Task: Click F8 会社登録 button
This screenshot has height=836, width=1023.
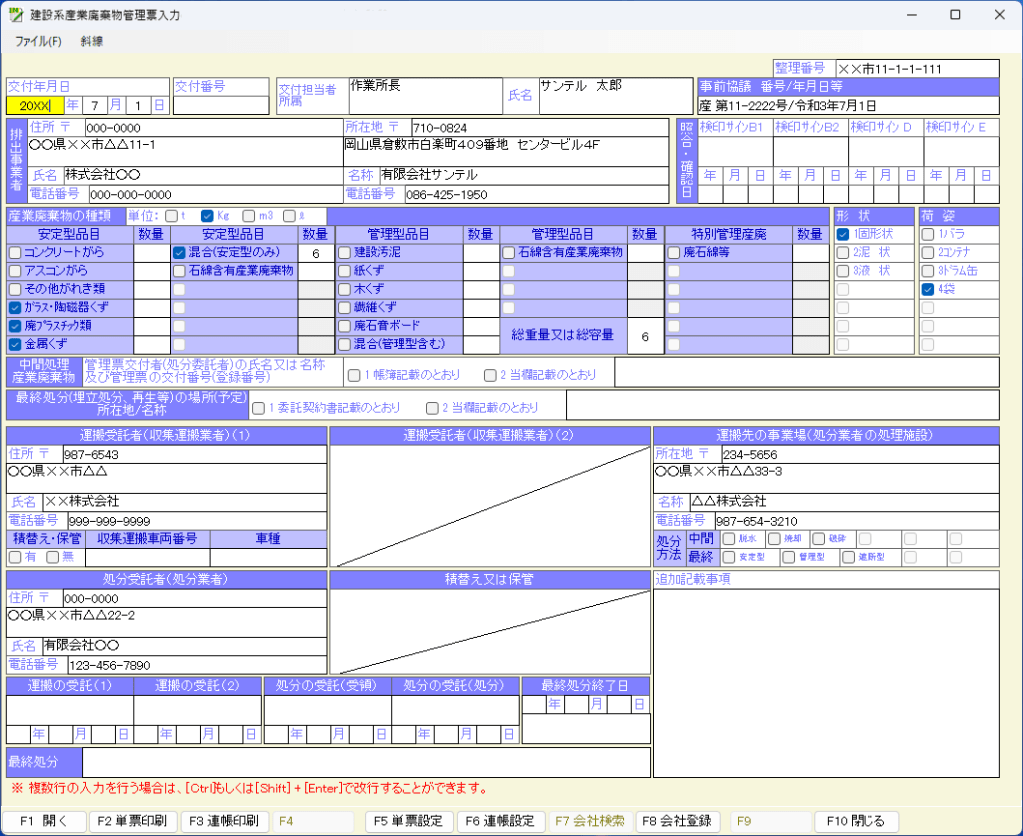Action: (678, 821)
